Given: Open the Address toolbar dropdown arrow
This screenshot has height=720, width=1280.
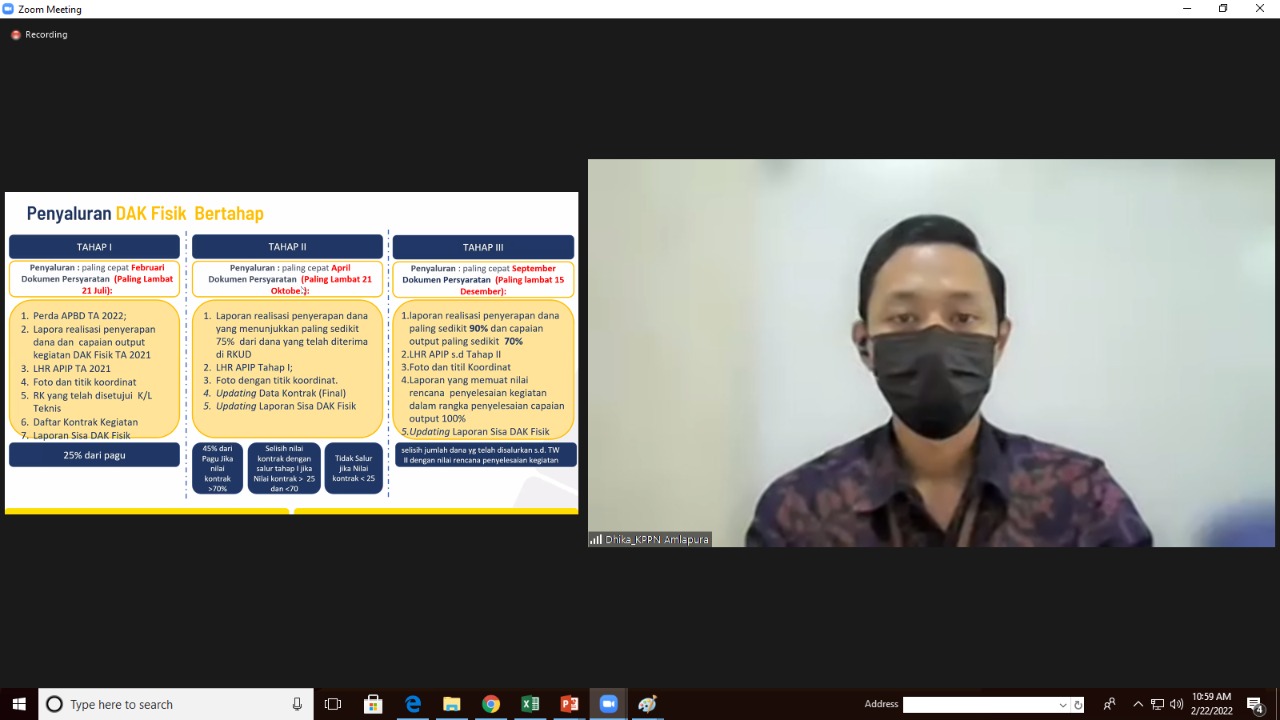Looking at the screenshot, I should [1062, 705].
